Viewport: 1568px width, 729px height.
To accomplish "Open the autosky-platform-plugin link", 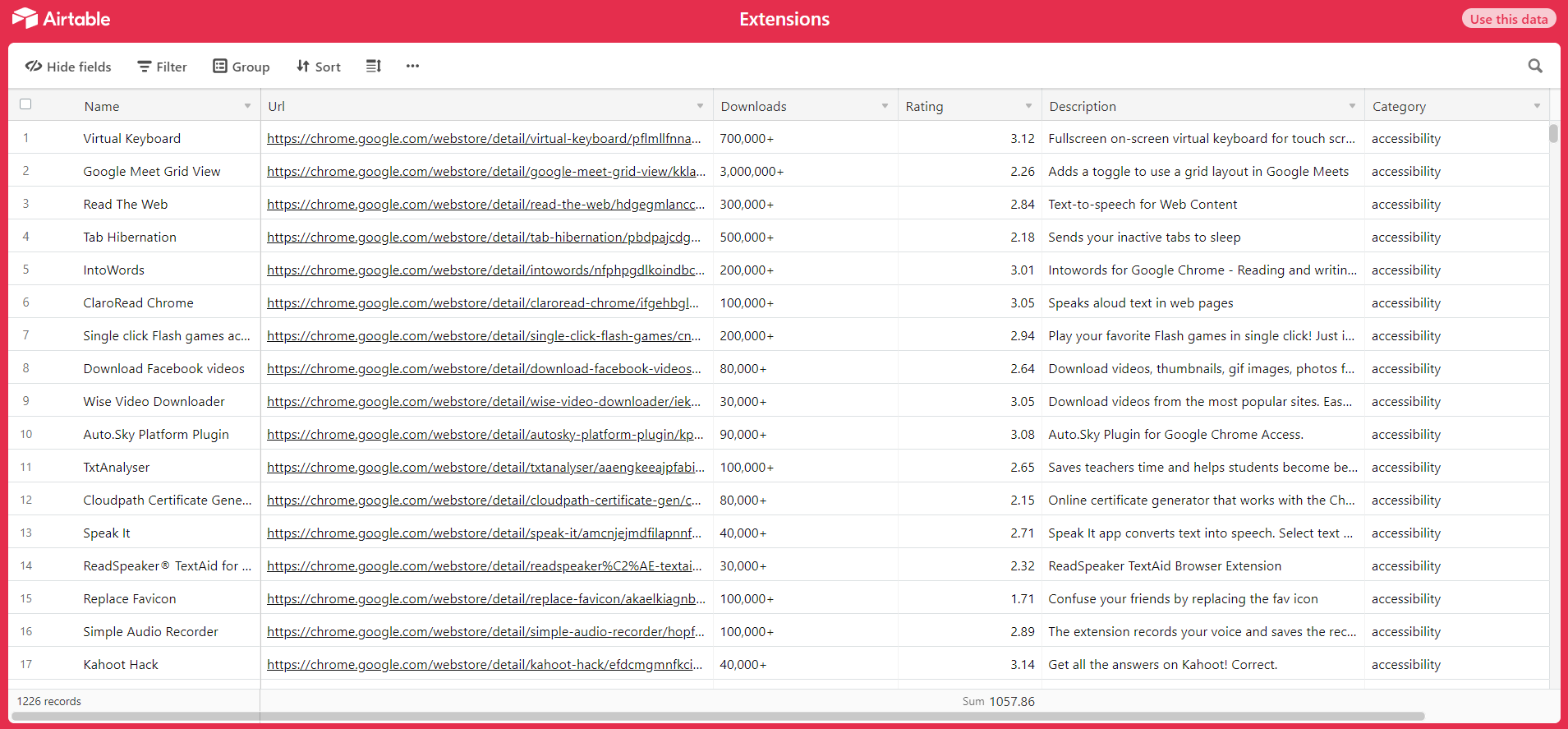I will click(x=485, y=435).
